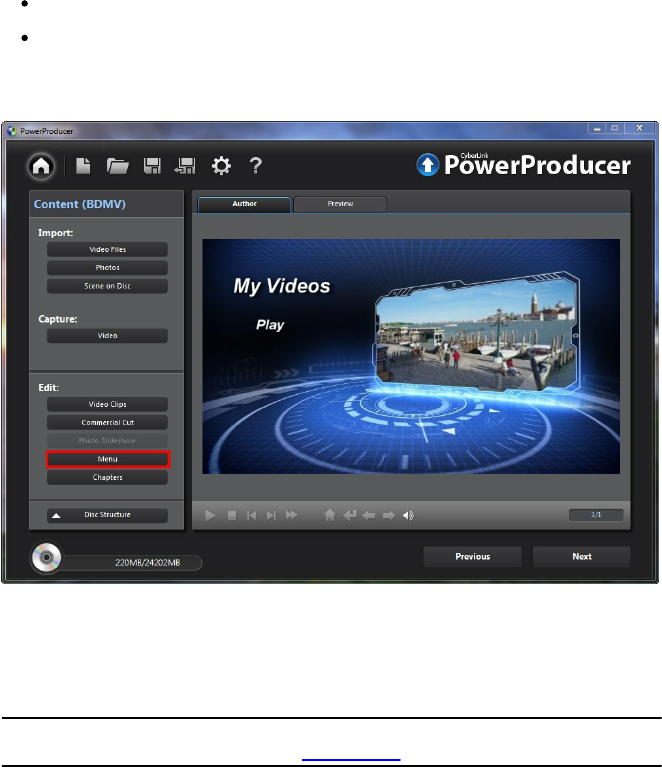The height and width of the screenshot is (767, 662).
Task: Navigate left with the arrow icon
Action: pos(368,516)
